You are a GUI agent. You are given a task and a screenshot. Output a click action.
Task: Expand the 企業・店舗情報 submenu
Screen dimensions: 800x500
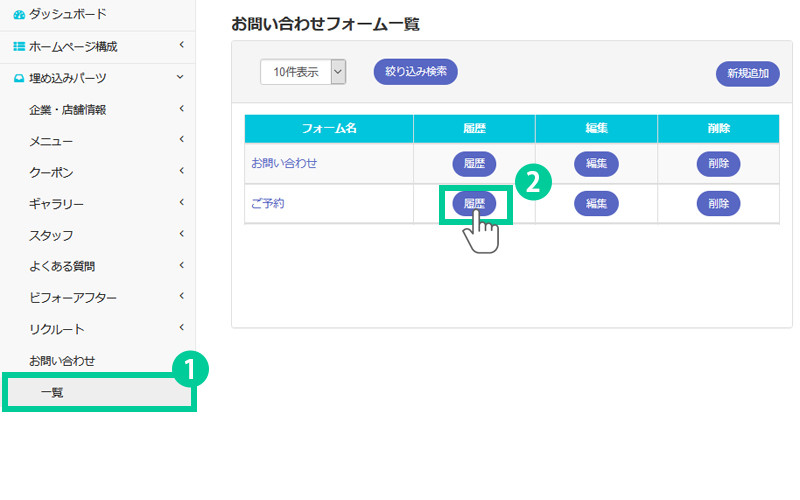click(181, 109)
